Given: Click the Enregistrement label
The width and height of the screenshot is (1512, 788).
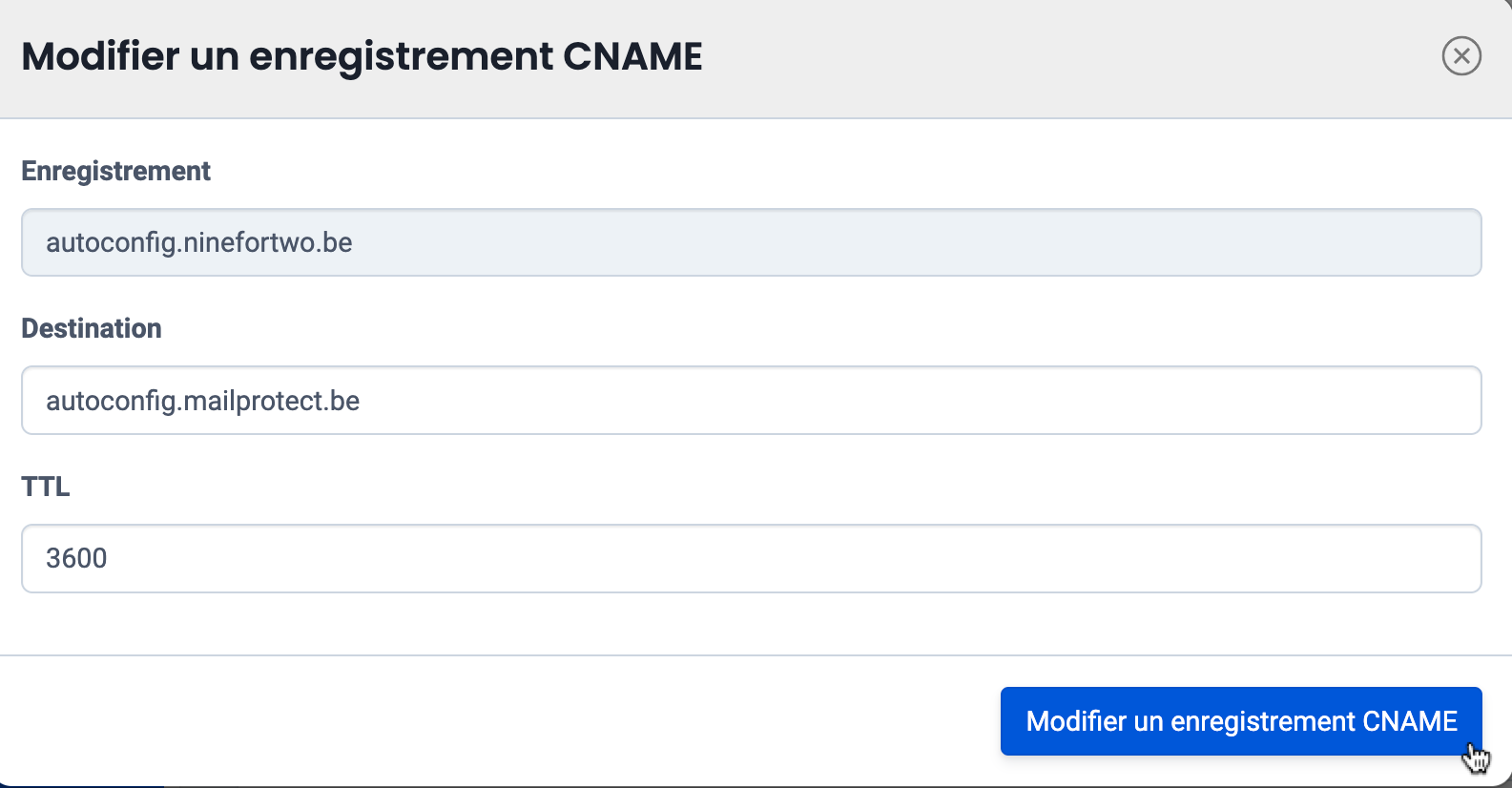Looking at the screenshot, I should click(115, 172).
